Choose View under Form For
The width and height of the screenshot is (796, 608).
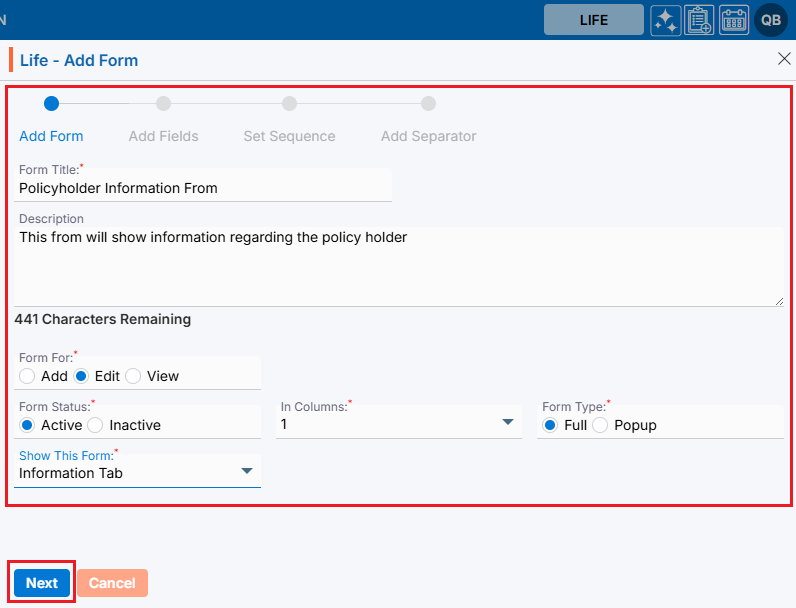(133, 376)
